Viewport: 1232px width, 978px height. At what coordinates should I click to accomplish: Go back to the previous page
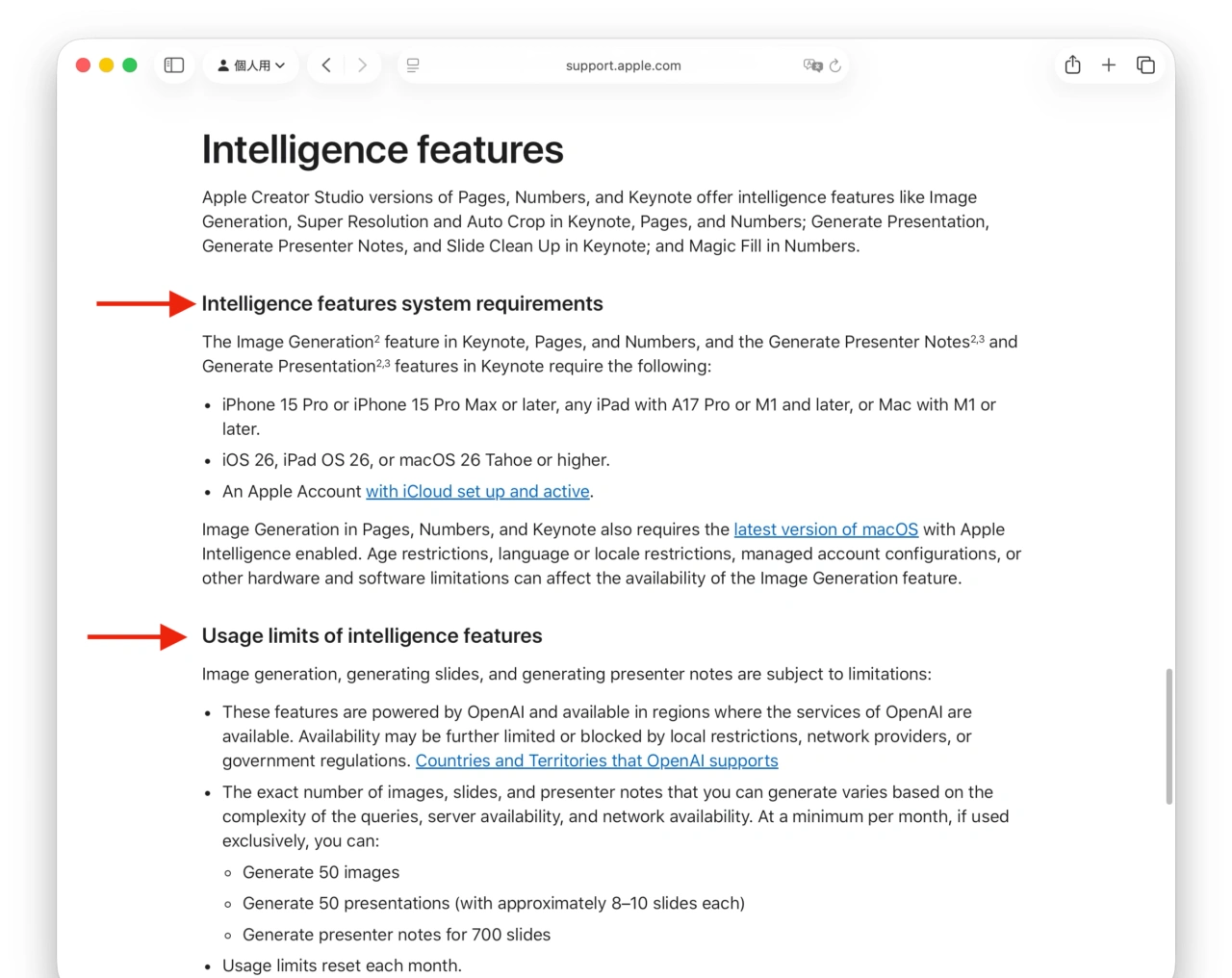[x=327, y=65]
